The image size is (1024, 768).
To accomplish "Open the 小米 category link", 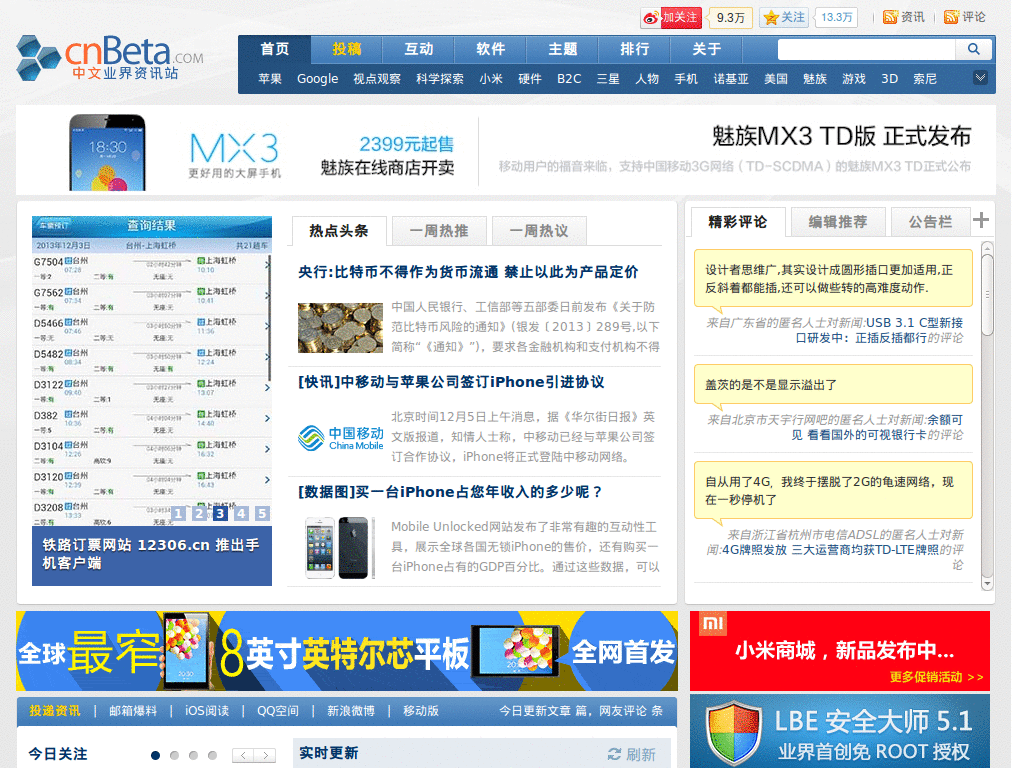I will (x=491, y=79).
